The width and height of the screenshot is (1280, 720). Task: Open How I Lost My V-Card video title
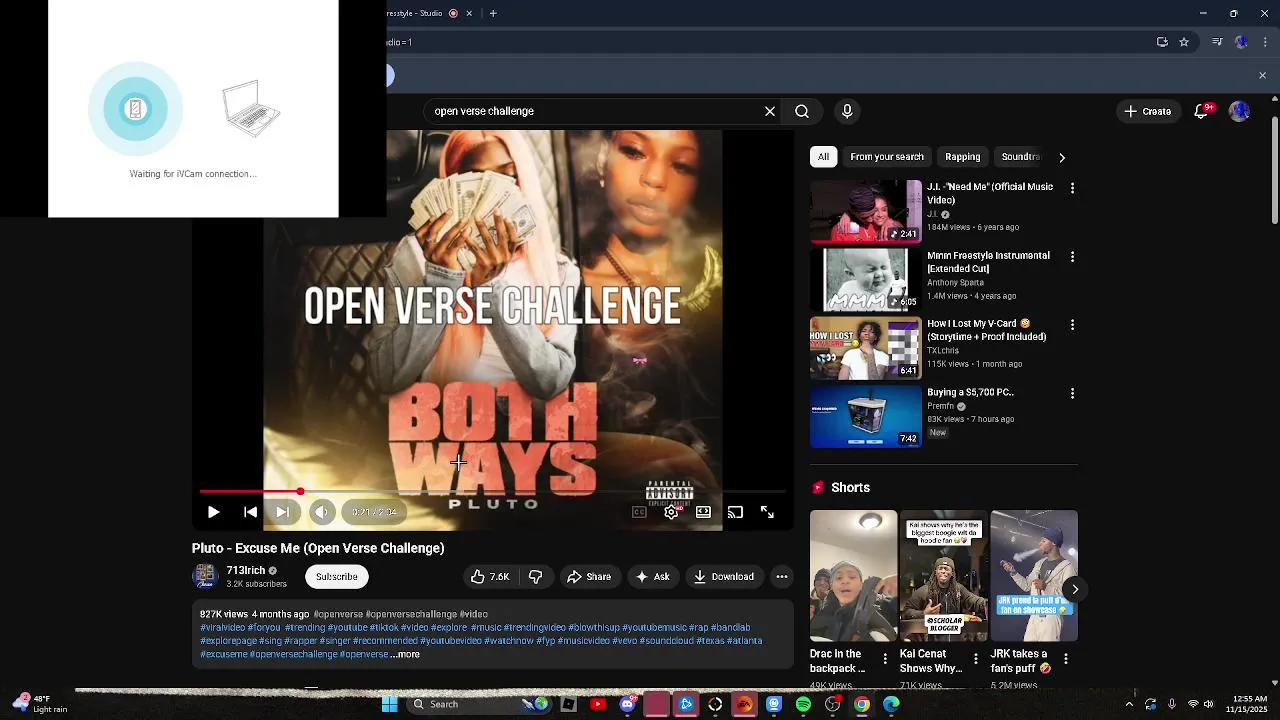click(986, 330)
